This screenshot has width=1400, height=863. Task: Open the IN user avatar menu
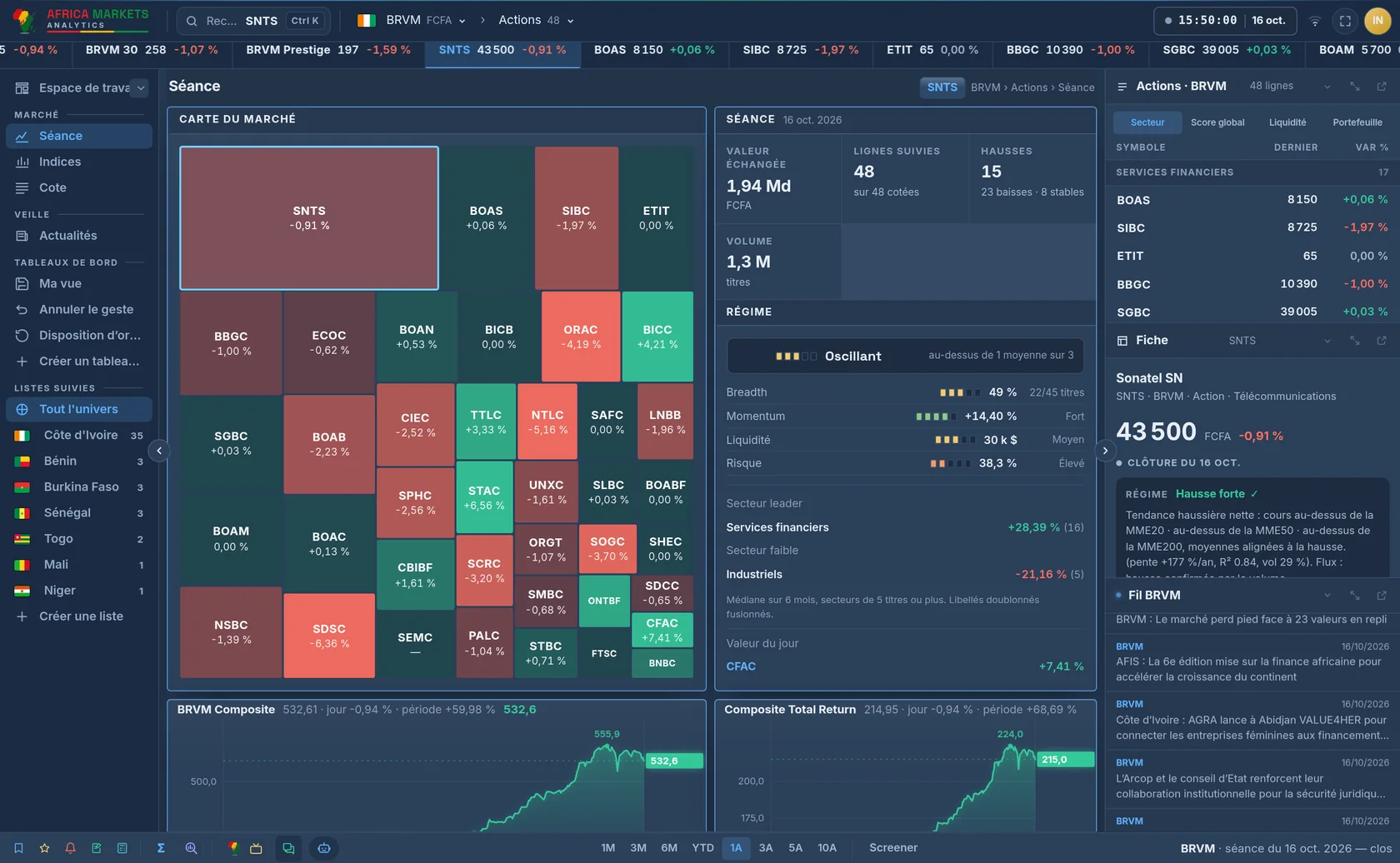point(1377,21)
